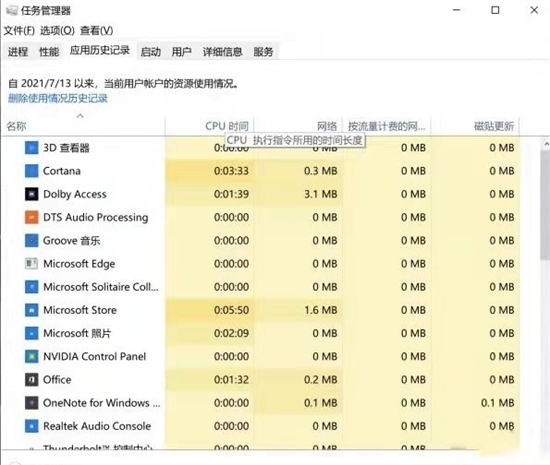Click the Office name text

pos(57,379)
